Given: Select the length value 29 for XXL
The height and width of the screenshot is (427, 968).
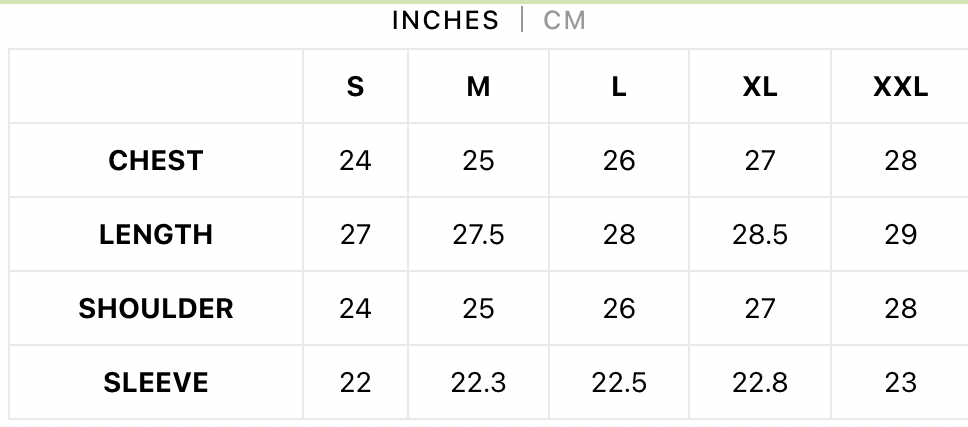Looking at the screenshot, I should point(900,234).
